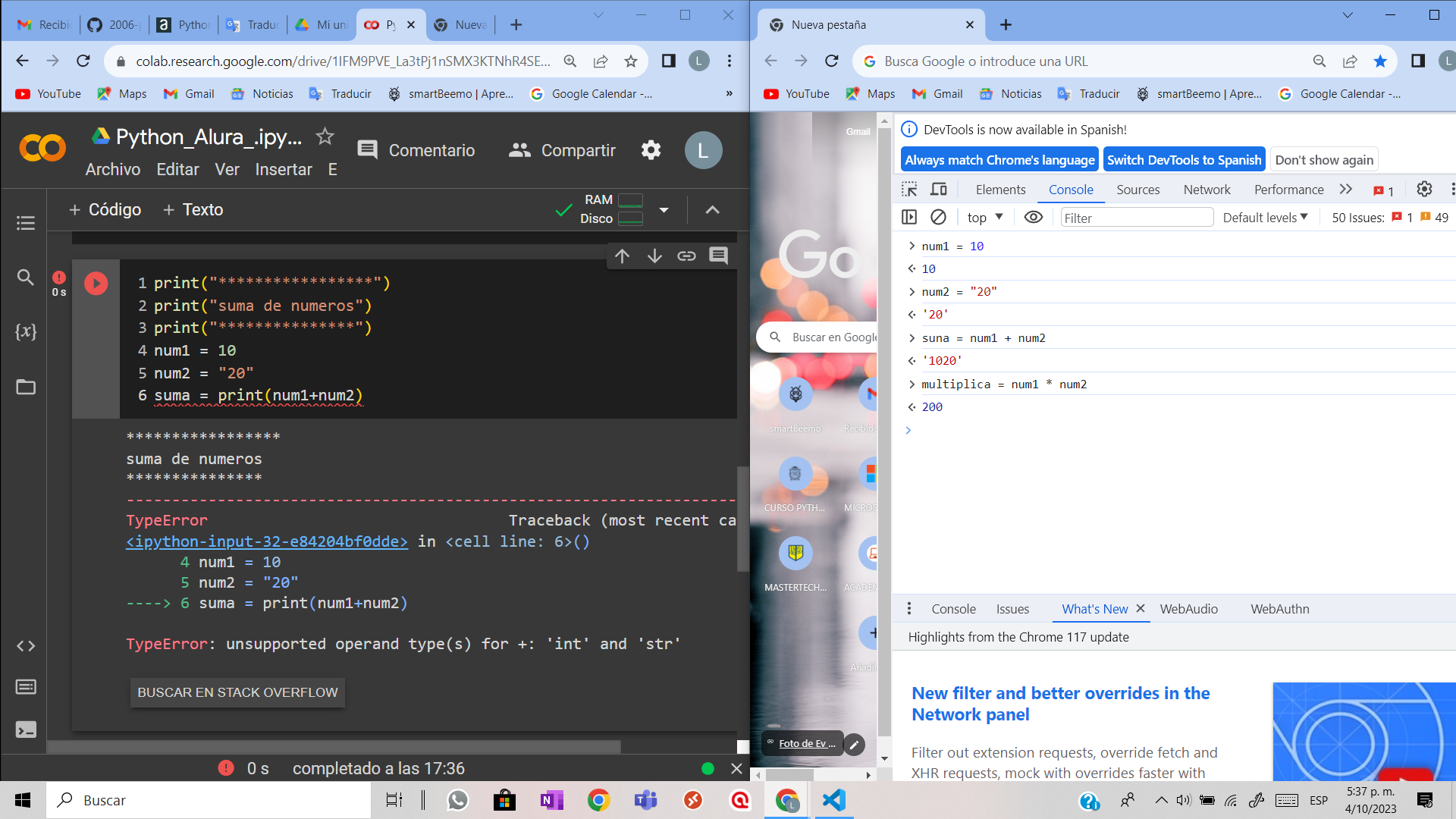Click BUSCAR EN STACK OVERFLOW button
Viewport: 1456px width, 819px height.
pos(237,692)
